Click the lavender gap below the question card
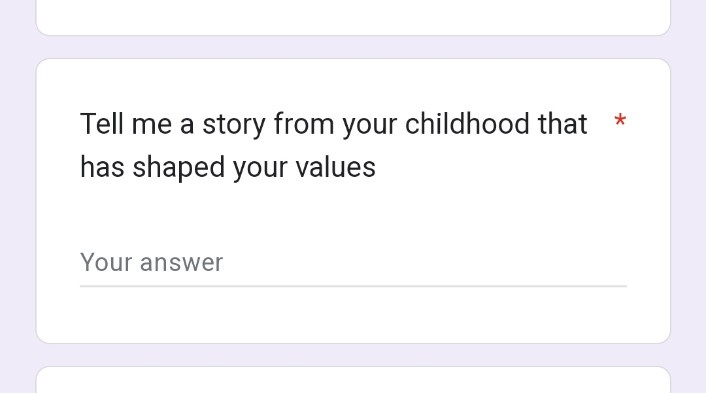Screen dimensions: 706x393 coord(353,355)
